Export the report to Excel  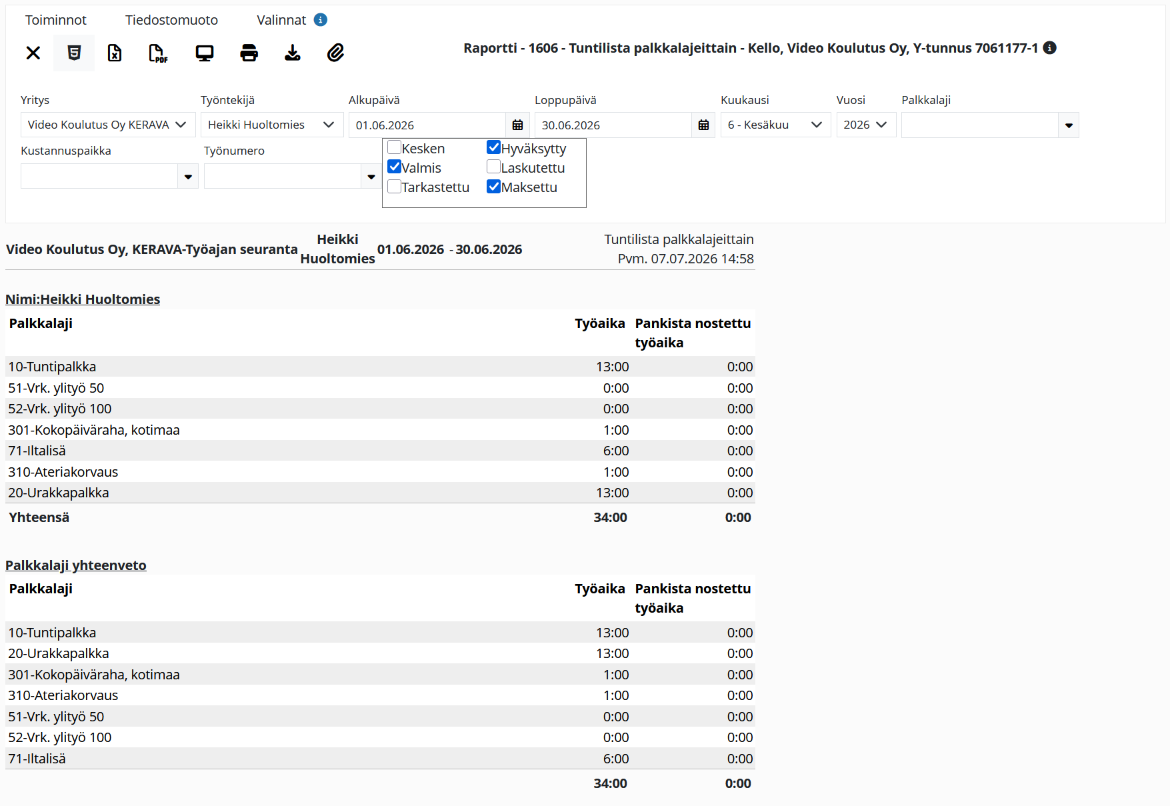click(114, 53)
